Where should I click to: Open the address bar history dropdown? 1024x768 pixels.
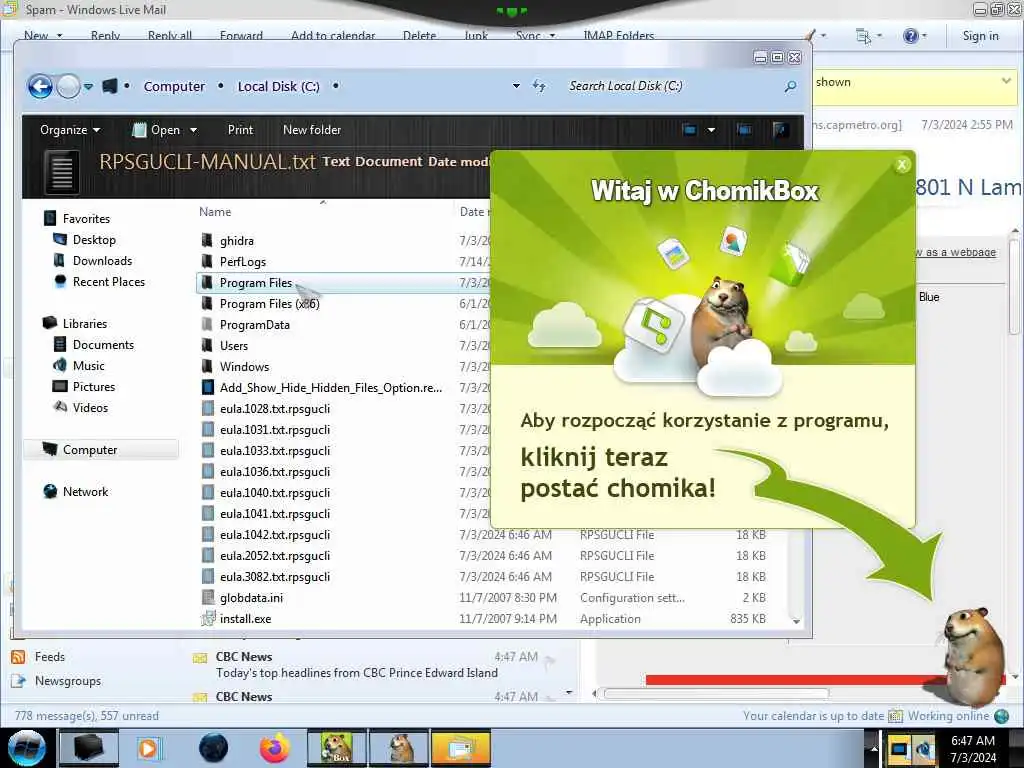point(516,86)
